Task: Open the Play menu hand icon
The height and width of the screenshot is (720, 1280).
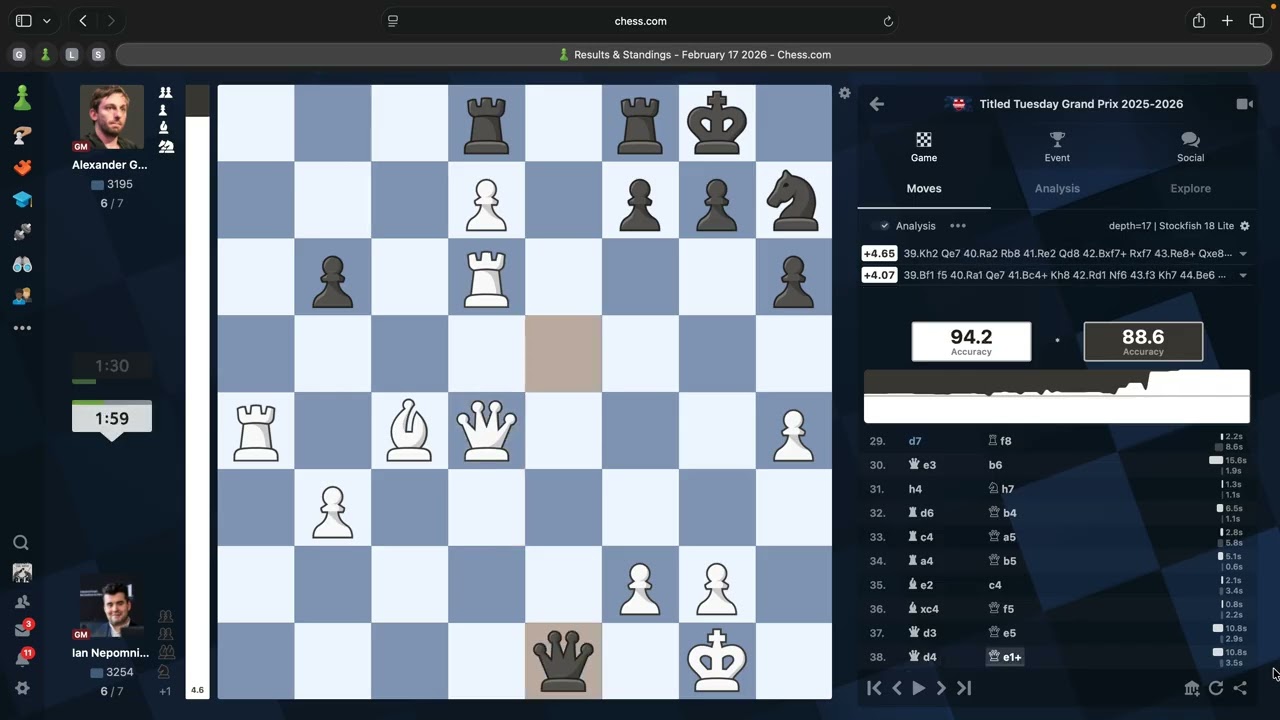Action: 22,135
